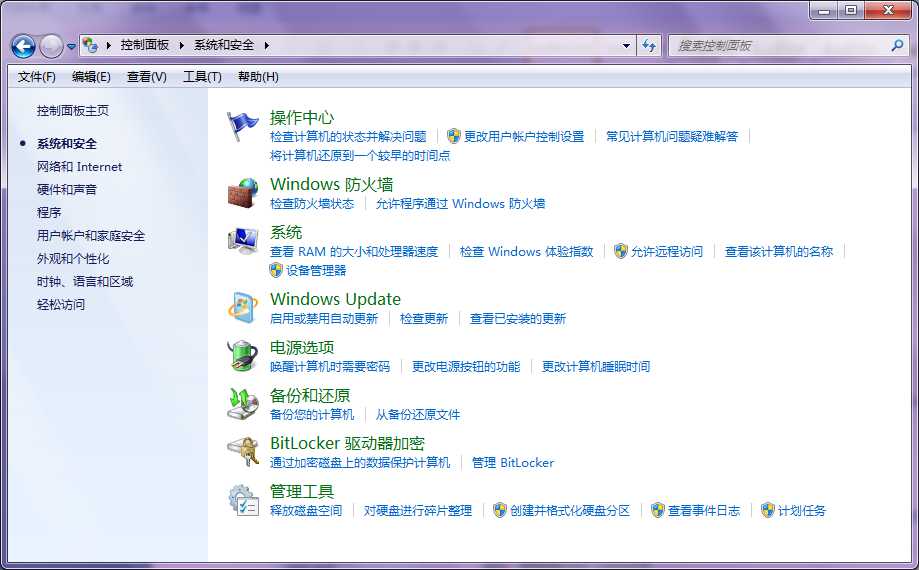Screen dimensions: 919x570
Task: Click 启用或禁用自动更新 link
Action: (324, 318)
